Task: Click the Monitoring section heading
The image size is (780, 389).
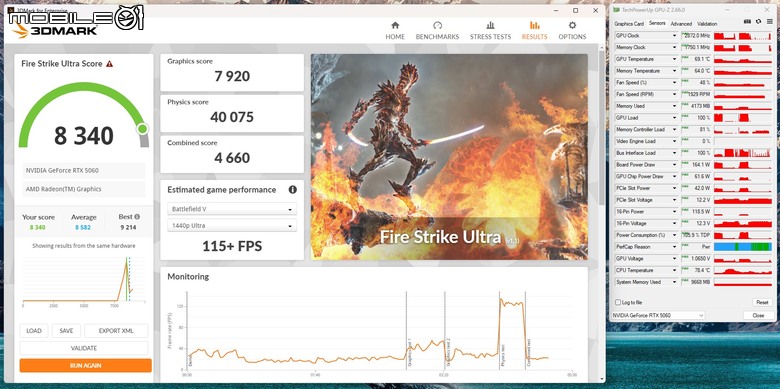Action: click(188, 277)
